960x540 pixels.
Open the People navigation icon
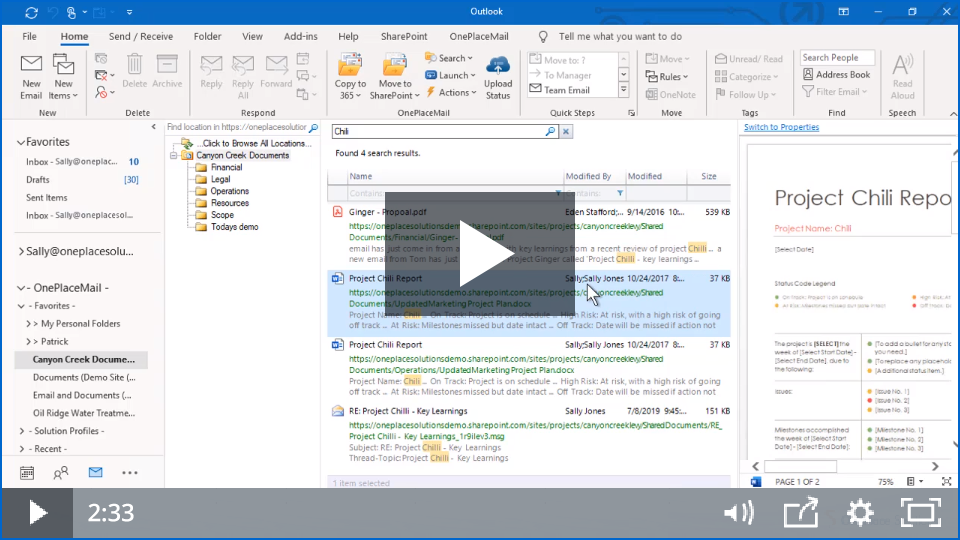coord(61,473)
